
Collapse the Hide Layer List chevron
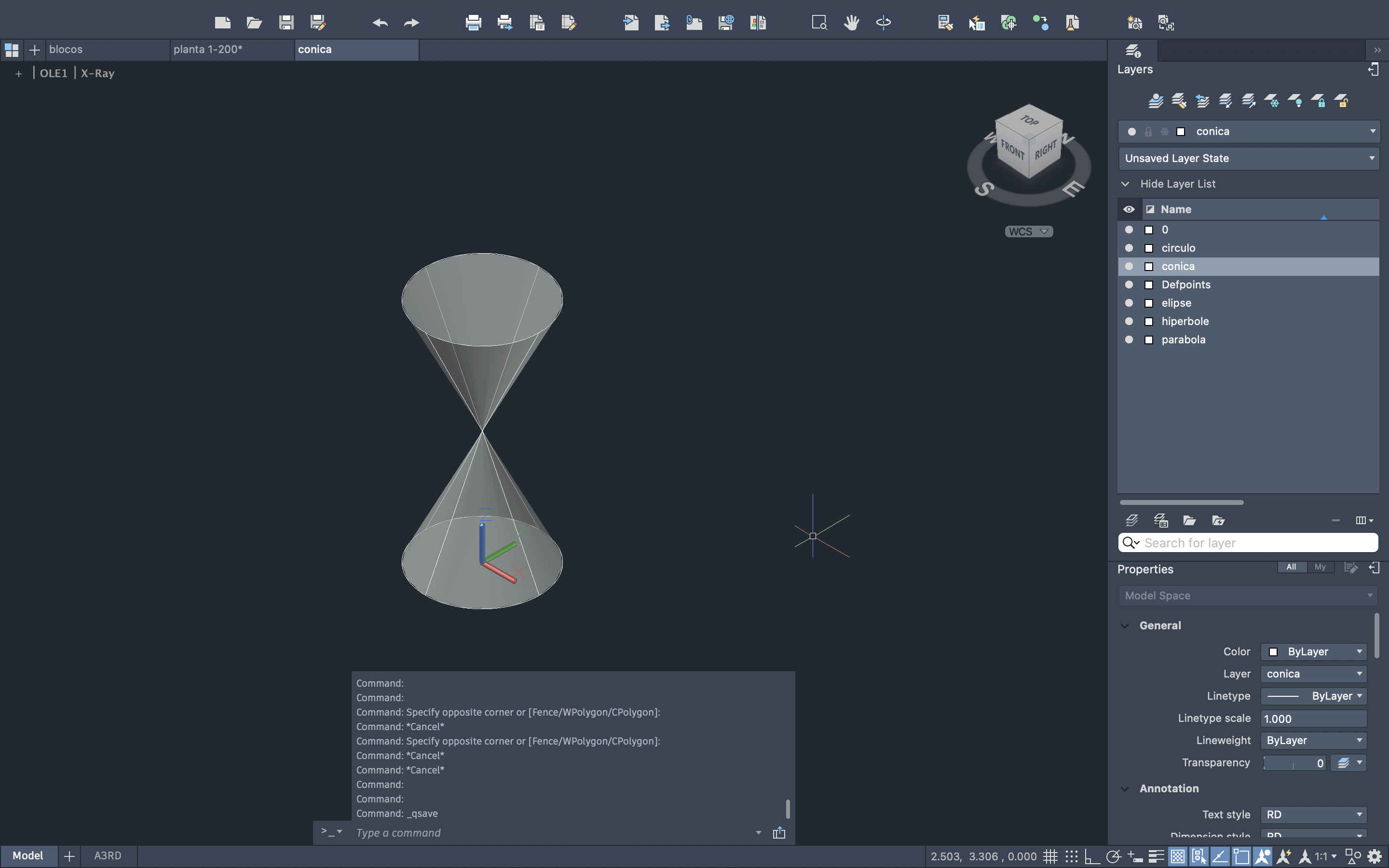[x=1126, y=184]
